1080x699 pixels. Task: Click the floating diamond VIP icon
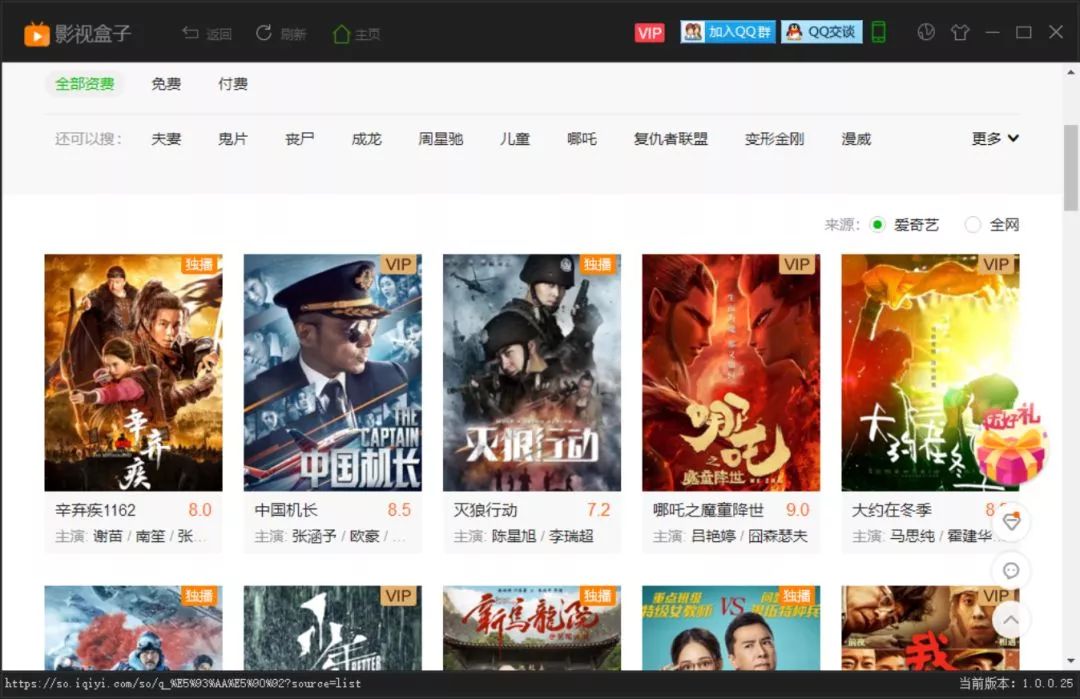pos(1011,521)
